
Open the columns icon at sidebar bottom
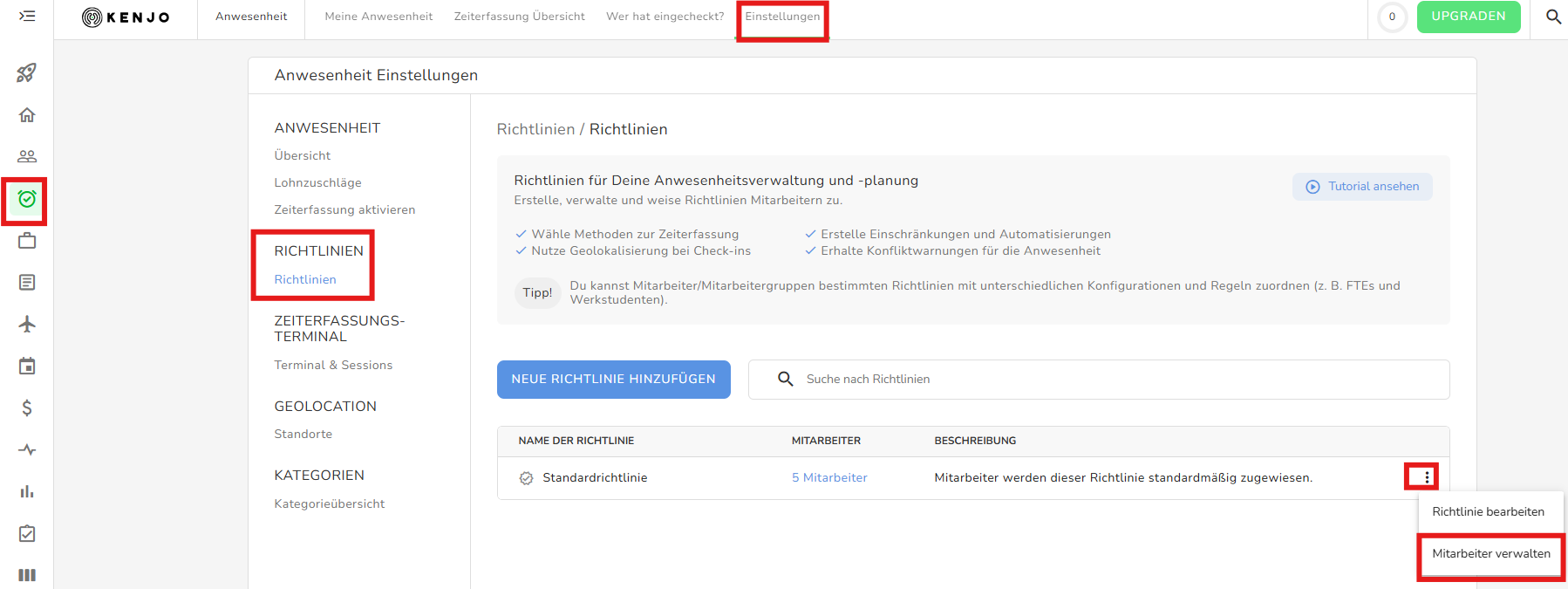(x=27, y=575)
